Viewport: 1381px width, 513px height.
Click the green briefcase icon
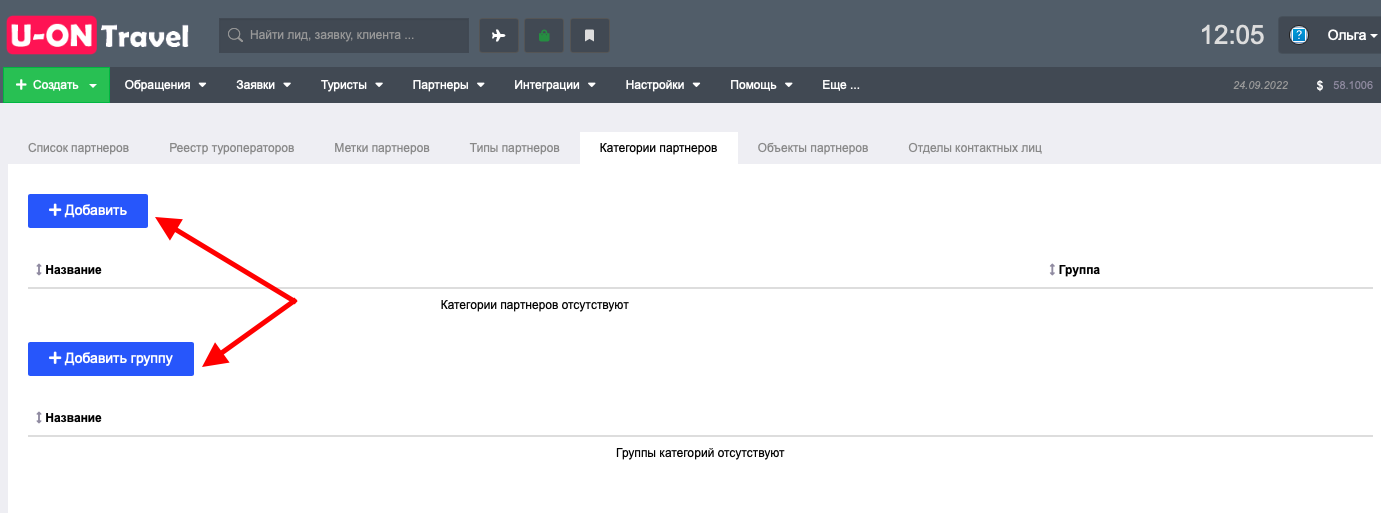(544, 36)
